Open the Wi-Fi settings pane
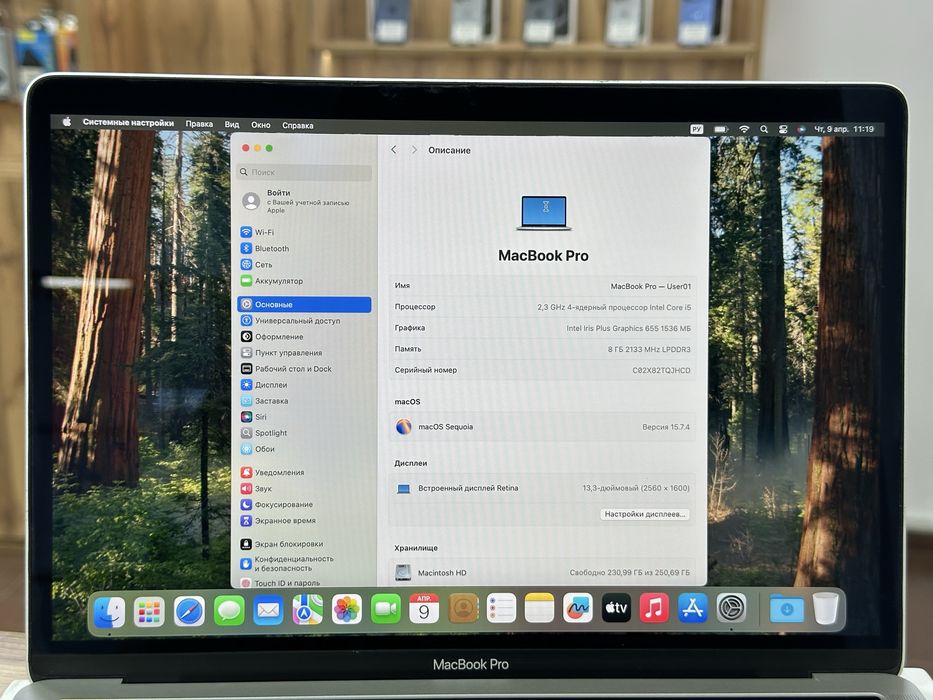 [x=304, y=232]
